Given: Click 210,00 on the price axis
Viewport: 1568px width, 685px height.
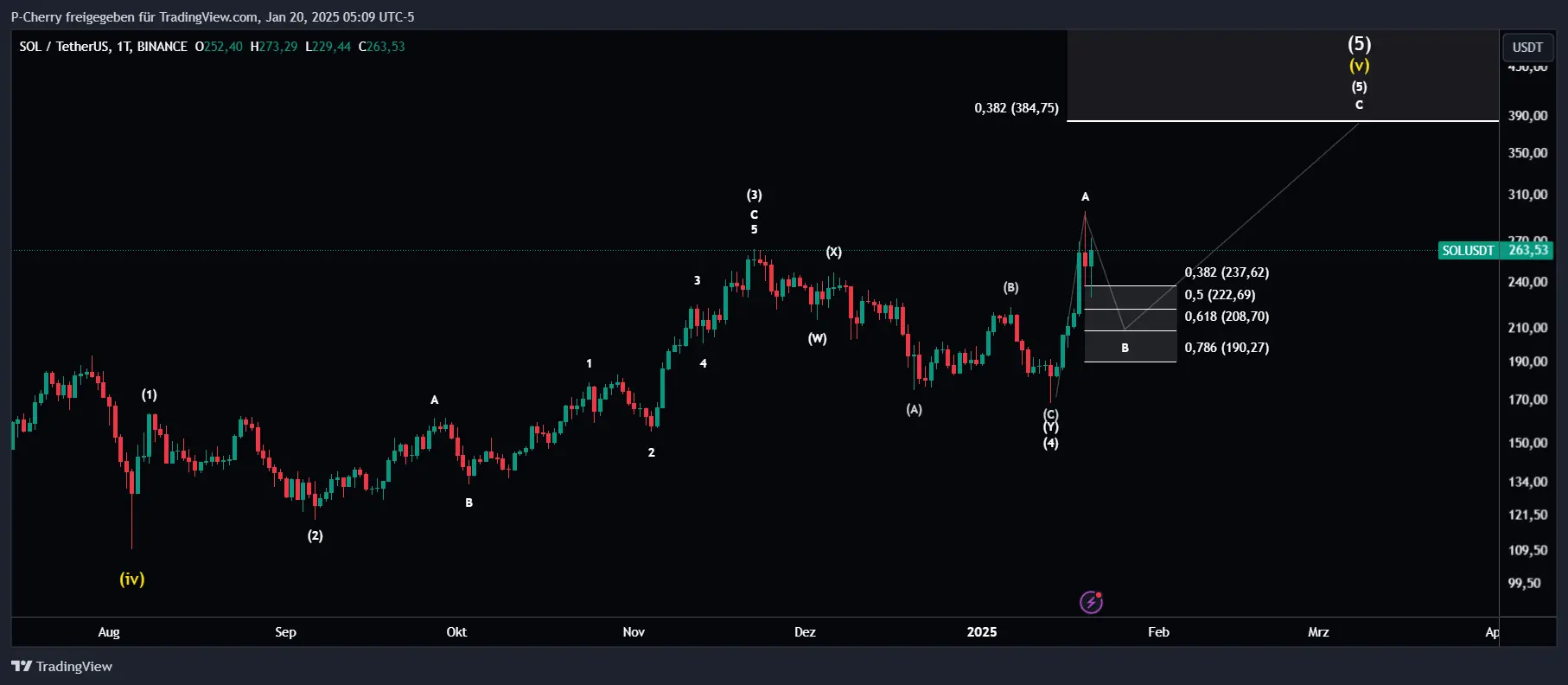Looking at the screenshot, I should 1528,328.
